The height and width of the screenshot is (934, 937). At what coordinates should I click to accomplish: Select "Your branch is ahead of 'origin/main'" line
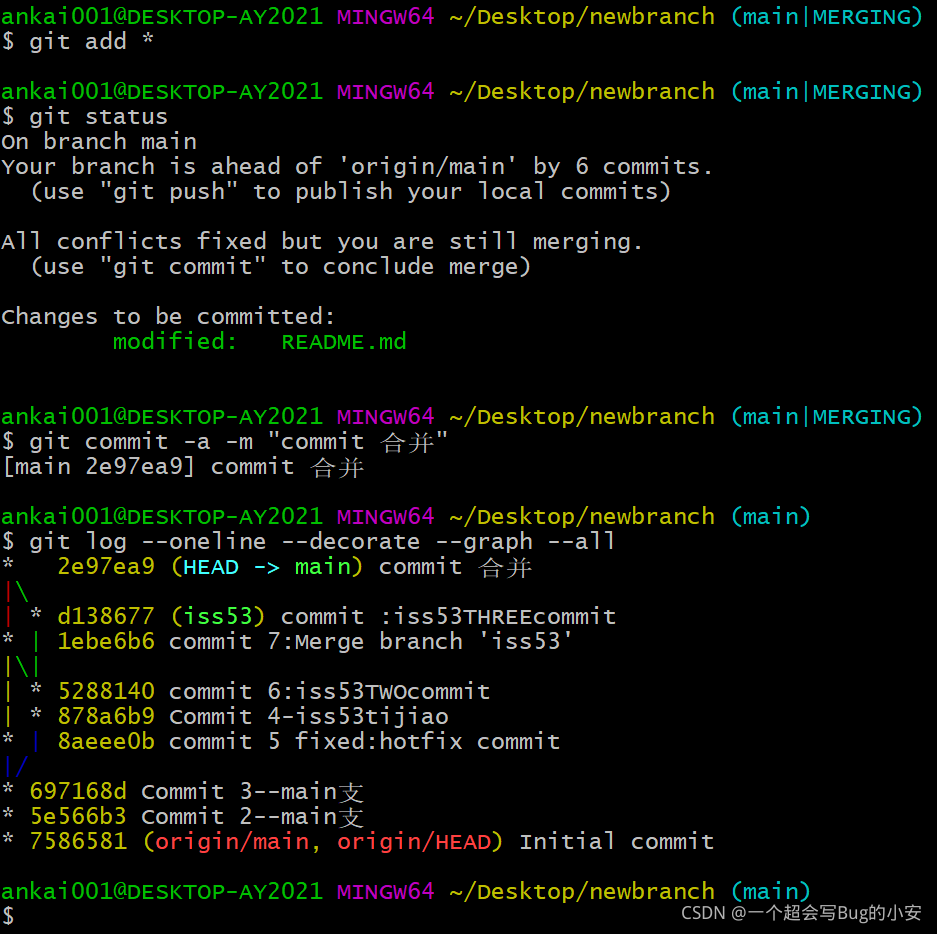[x=357, y=167]
